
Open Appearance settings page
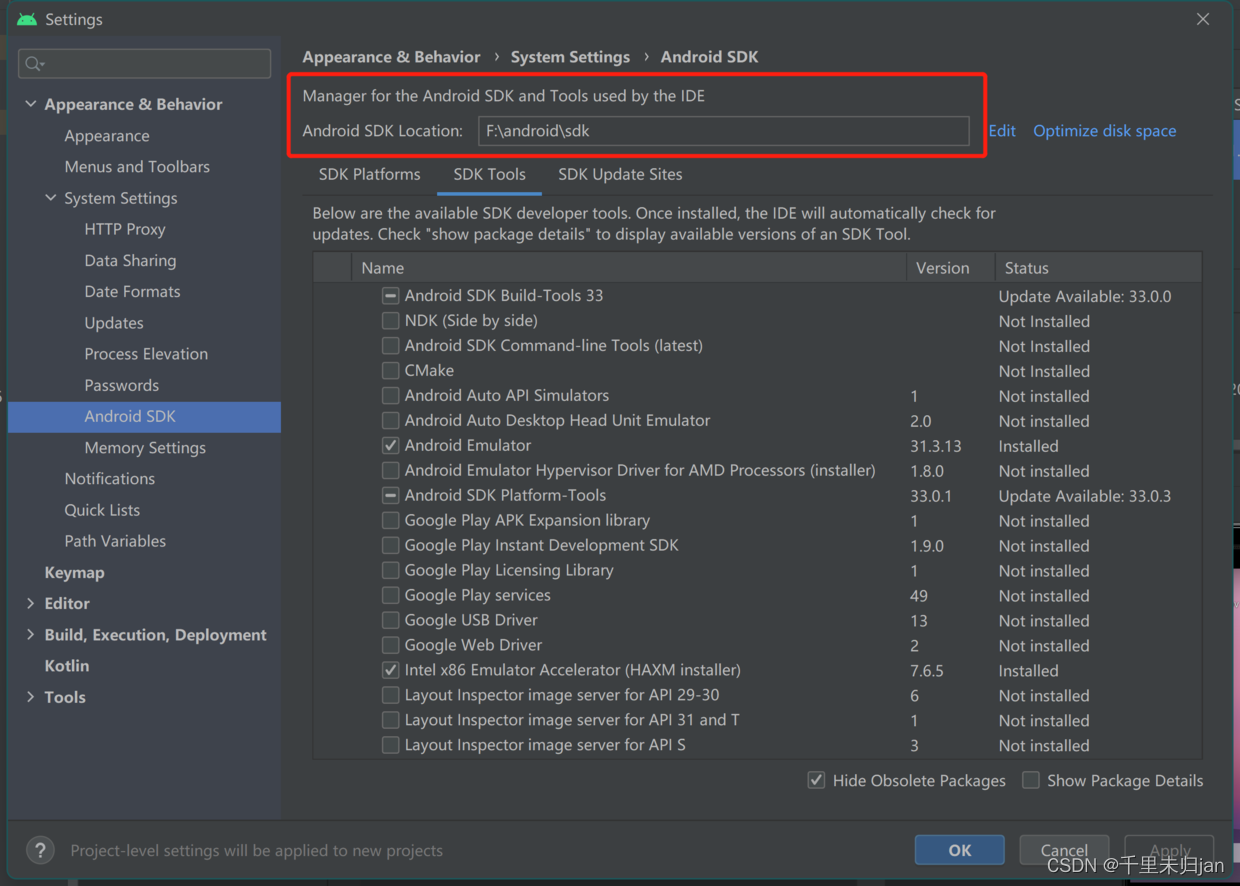tap(107, 136)
